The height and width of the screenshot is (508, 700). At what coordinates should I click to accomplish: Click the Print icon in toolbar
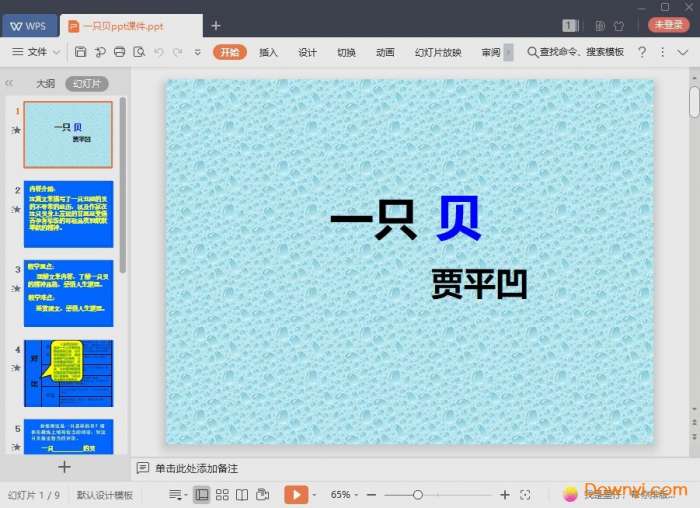tap(120, 52)
